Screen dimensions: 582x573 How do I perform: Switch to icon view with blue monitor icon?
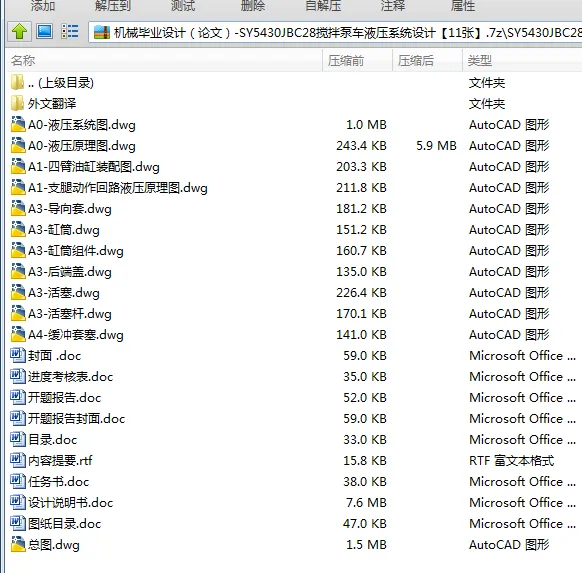click(x=44, y=31)
